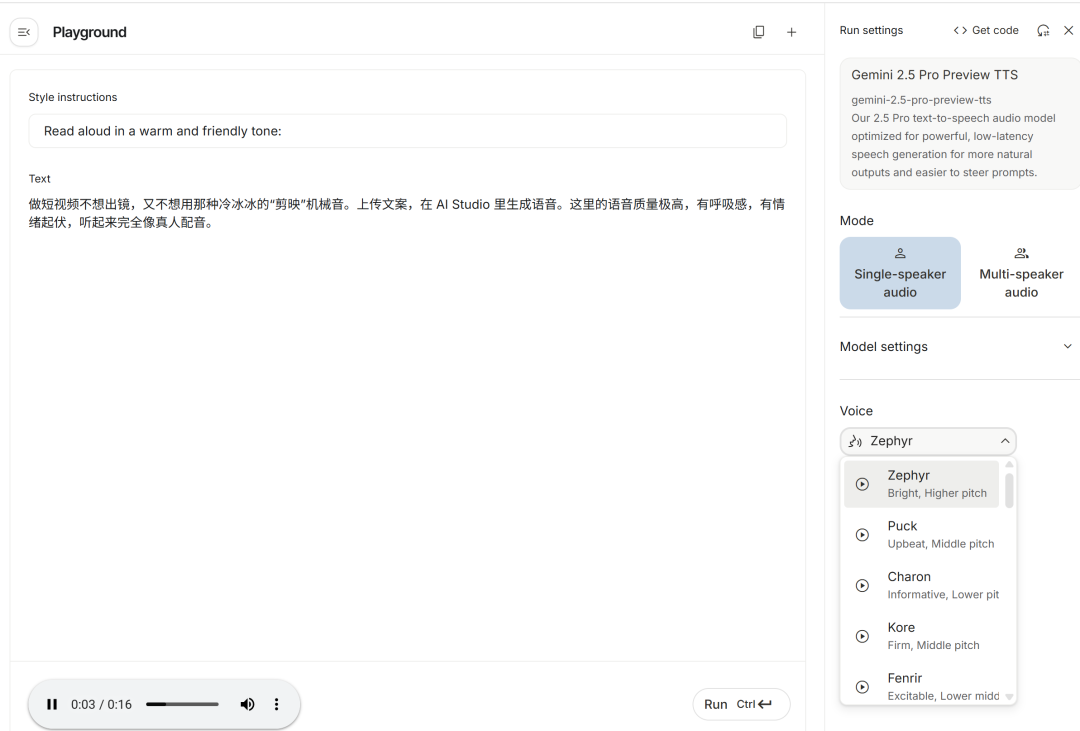
Task: Select Single-speaker audio mode
Action: (900, 273)
